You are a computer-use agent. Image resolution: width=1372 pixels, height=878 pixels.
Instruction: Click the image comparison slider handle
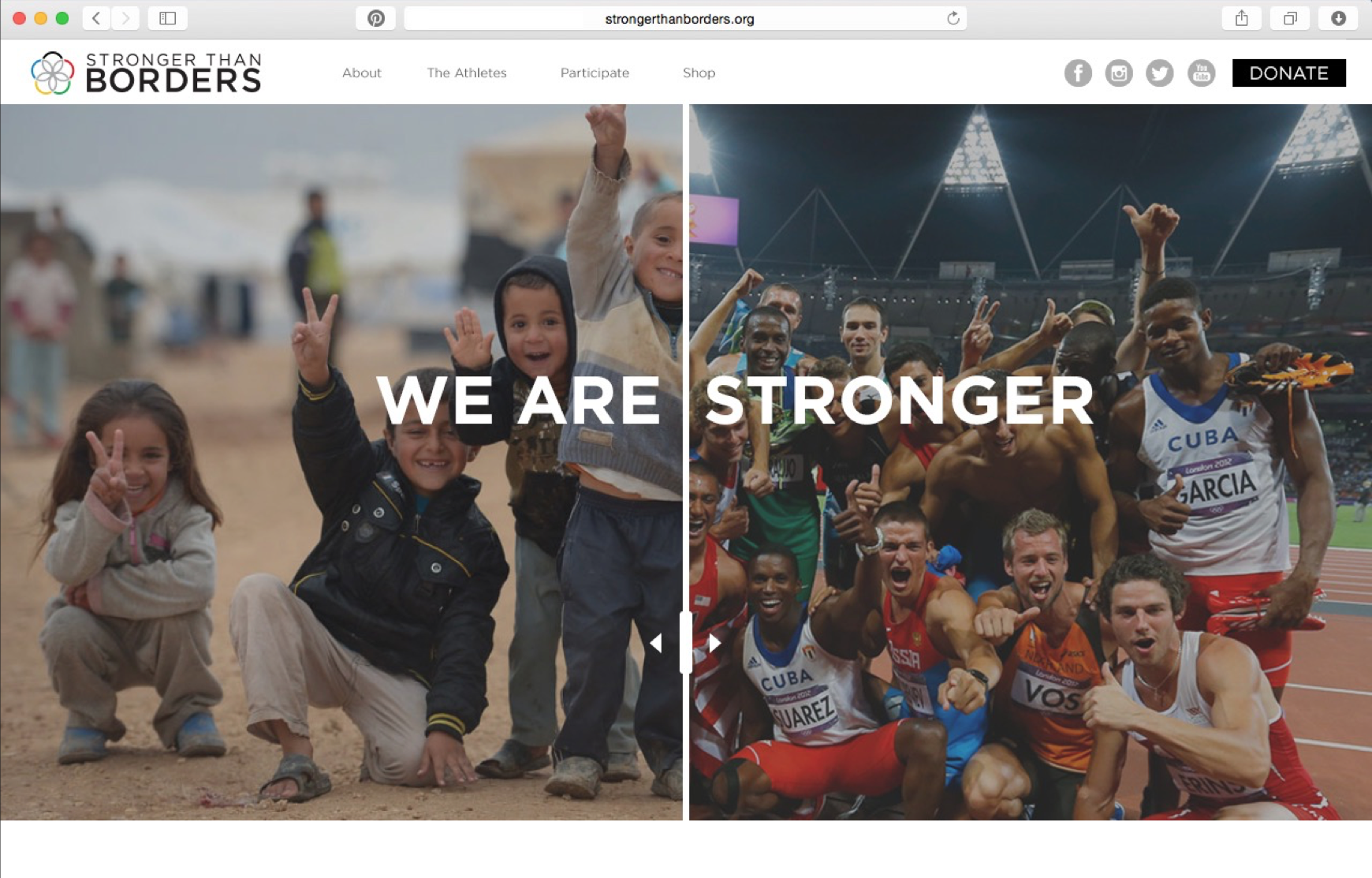(x=686, y=643)
